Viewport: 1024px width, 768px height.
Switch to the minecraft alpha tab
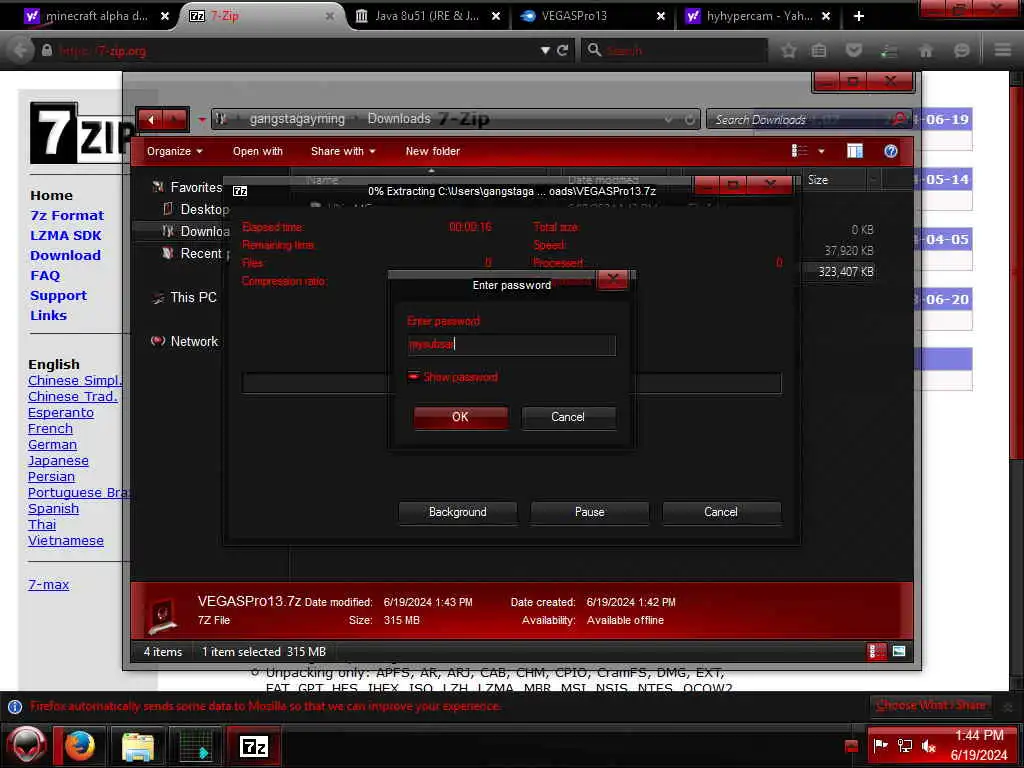click(97, 16)
